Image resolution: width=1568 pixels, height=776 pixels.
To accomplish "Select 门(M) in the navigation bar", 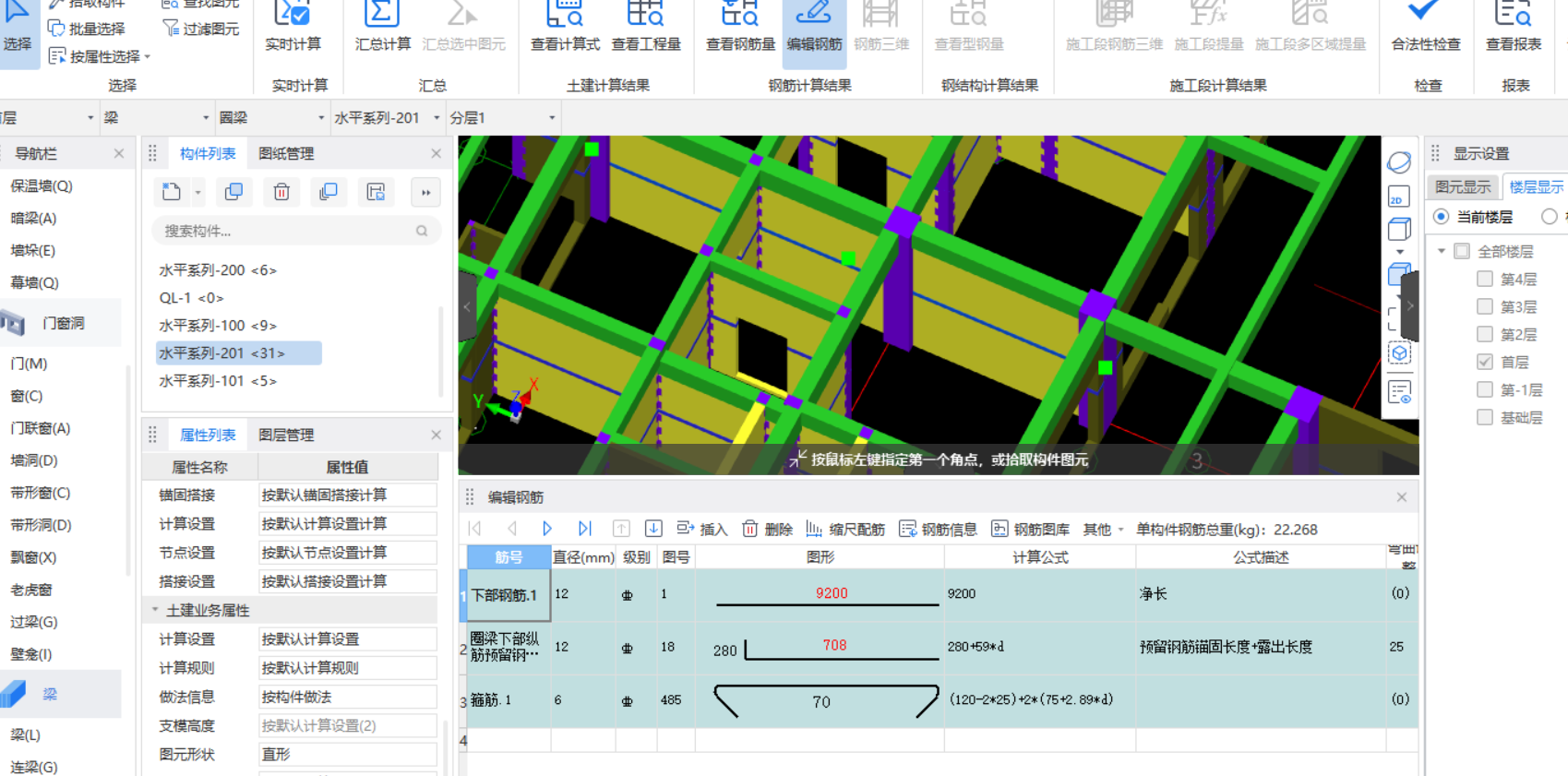I will pyautogui.click(x=29, y=364).
